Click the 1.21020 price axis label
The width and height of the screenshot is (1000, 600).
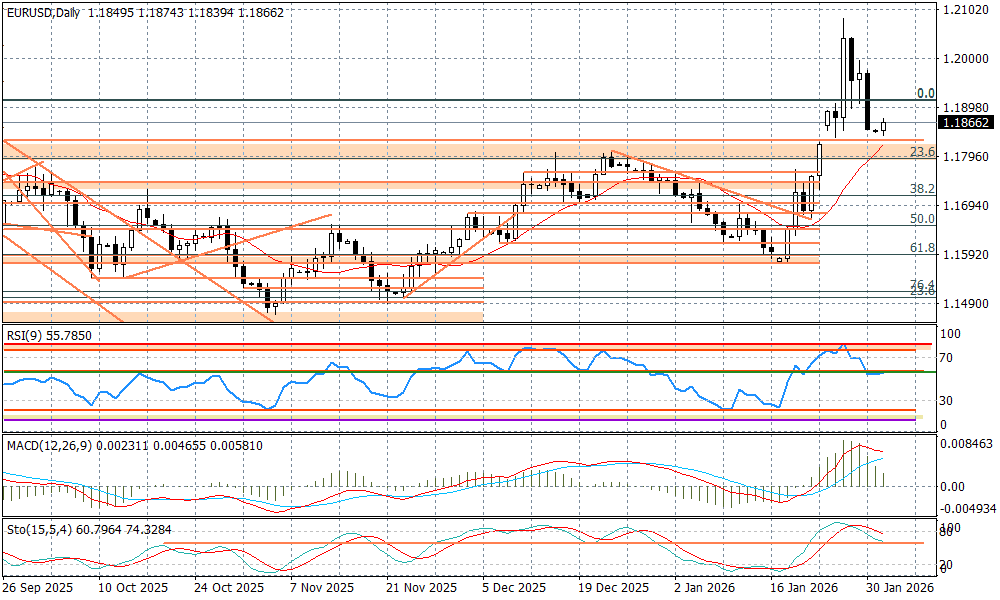click(965, 10)
